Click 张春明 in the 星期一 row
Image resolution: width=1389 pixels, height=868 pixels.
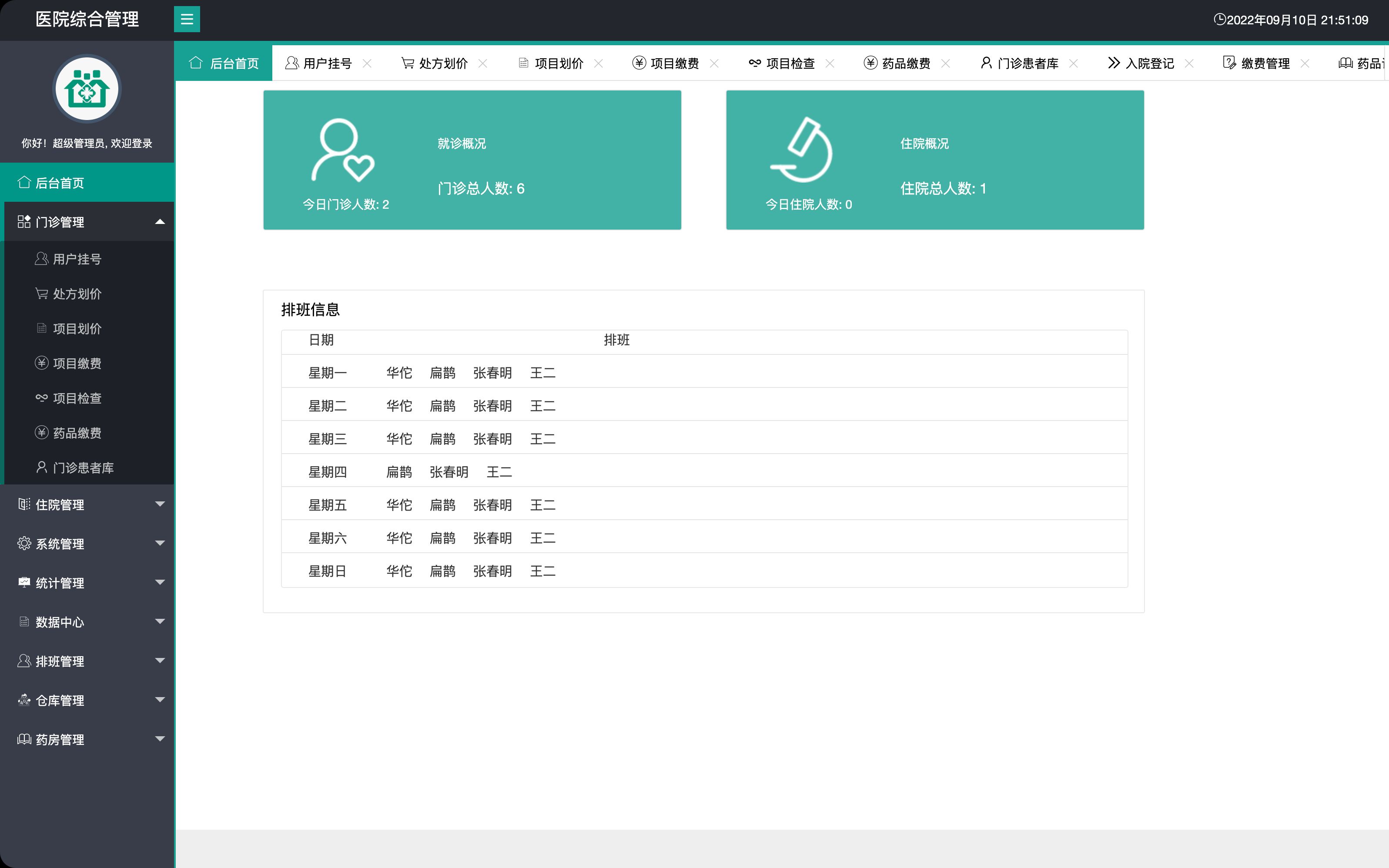pos(492,373)
